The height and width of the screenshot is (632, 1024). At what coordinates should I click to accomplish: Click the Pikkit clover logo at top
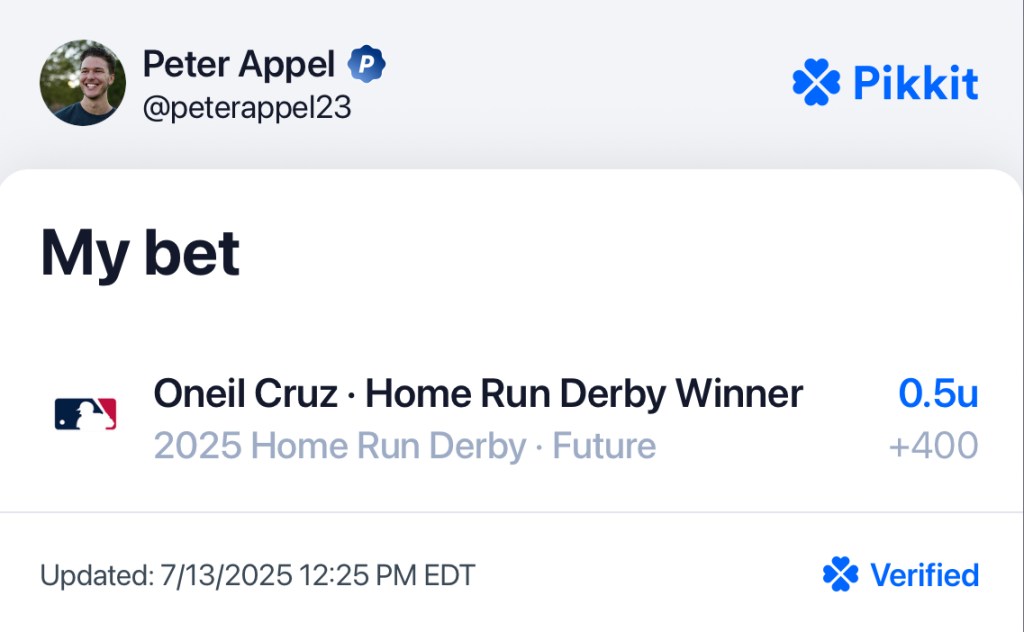coord(816,82)
